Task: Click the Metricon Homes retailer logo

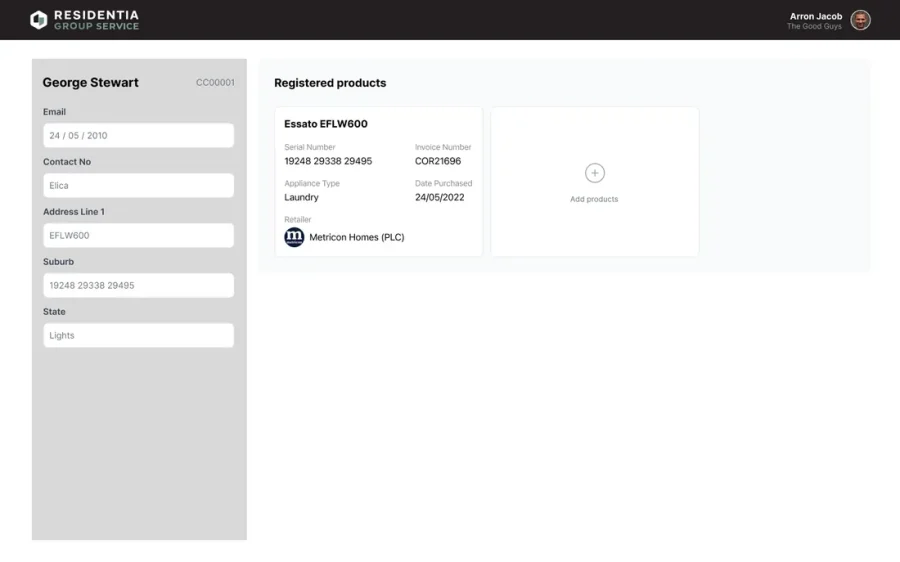Action: 294,237
